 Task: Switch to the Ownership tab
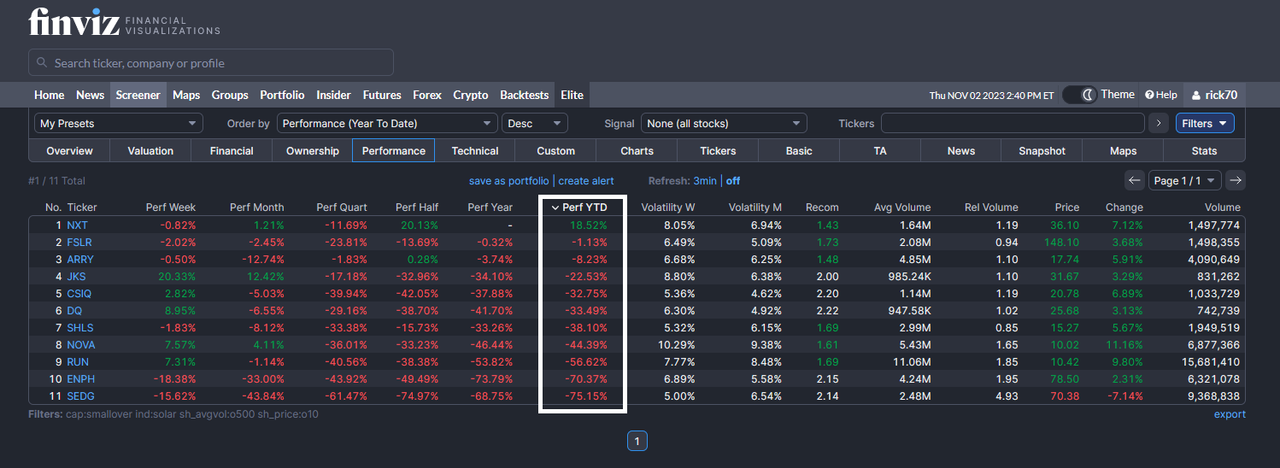pos(313,151)
